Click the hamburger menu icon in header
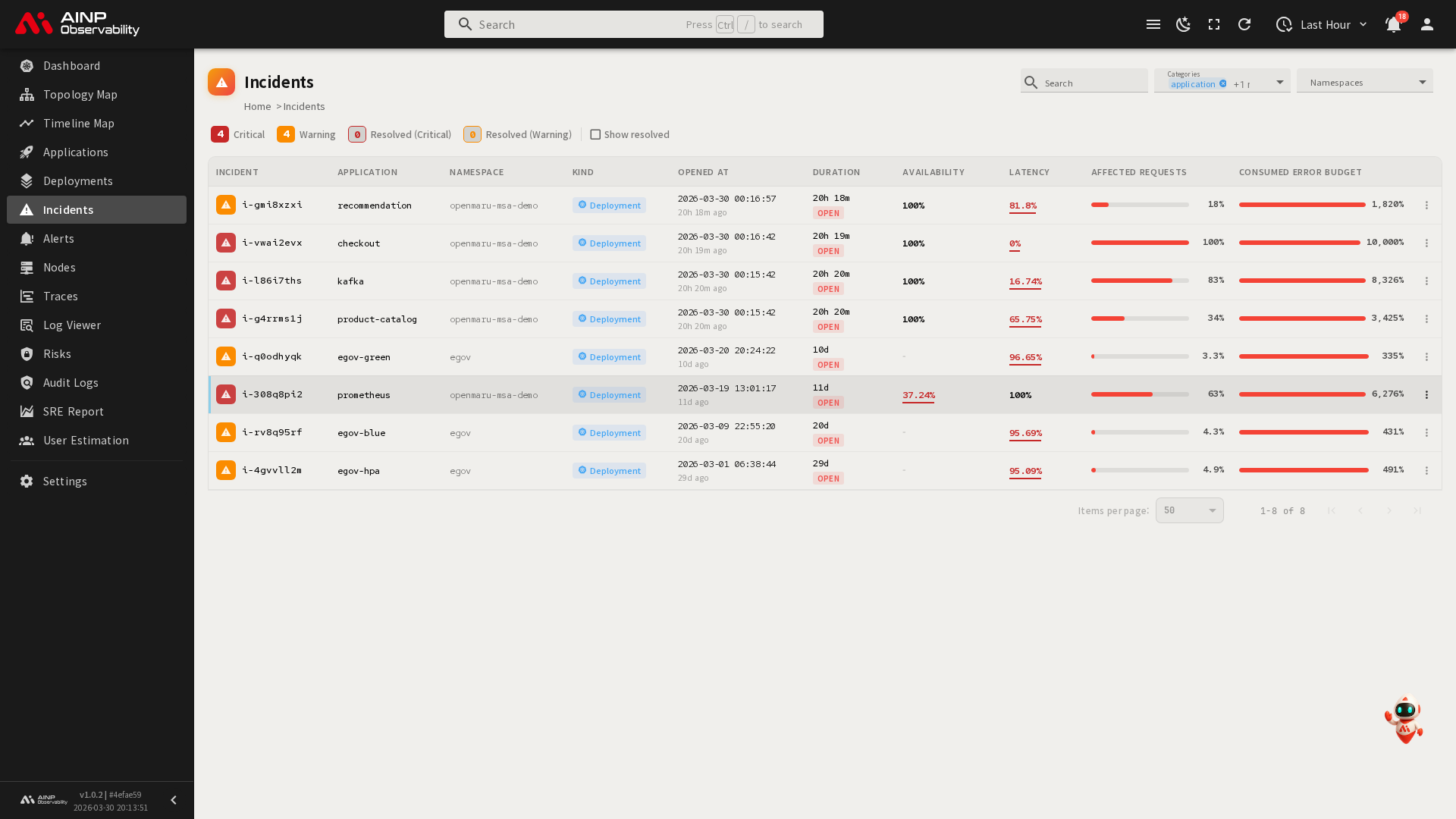Image resolution: width=1456 pixels, height=819 pixels. (1153, 24)
